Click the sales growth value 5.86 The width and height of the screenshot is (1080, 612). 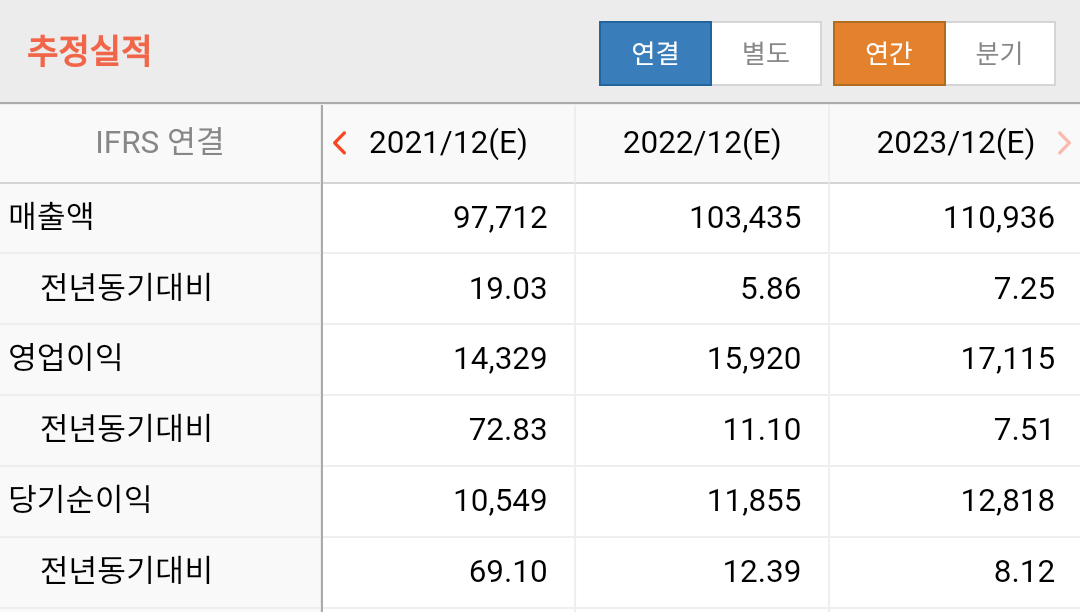(771, 289)
